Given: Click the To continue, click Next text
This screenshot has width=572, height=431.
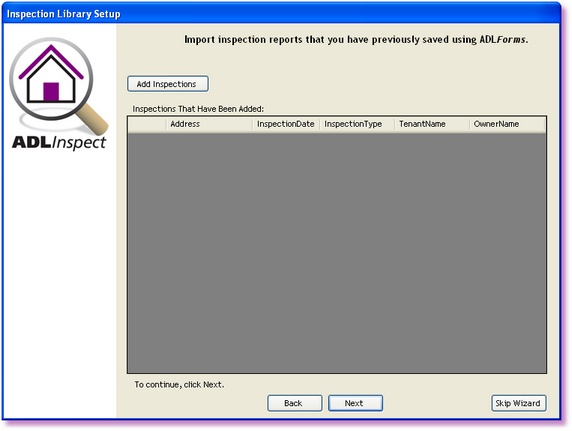Looking at the screenshot, I should tap(179, 385).
